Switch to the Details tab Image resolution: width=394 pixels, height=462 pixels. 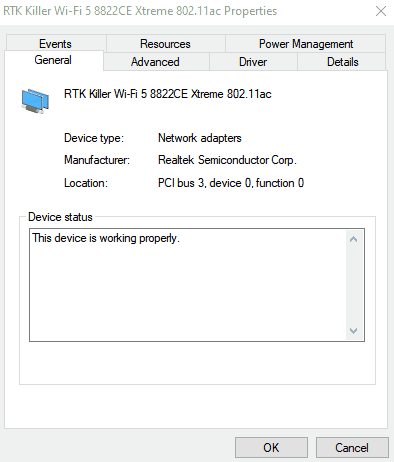click(x=342, y=62)
